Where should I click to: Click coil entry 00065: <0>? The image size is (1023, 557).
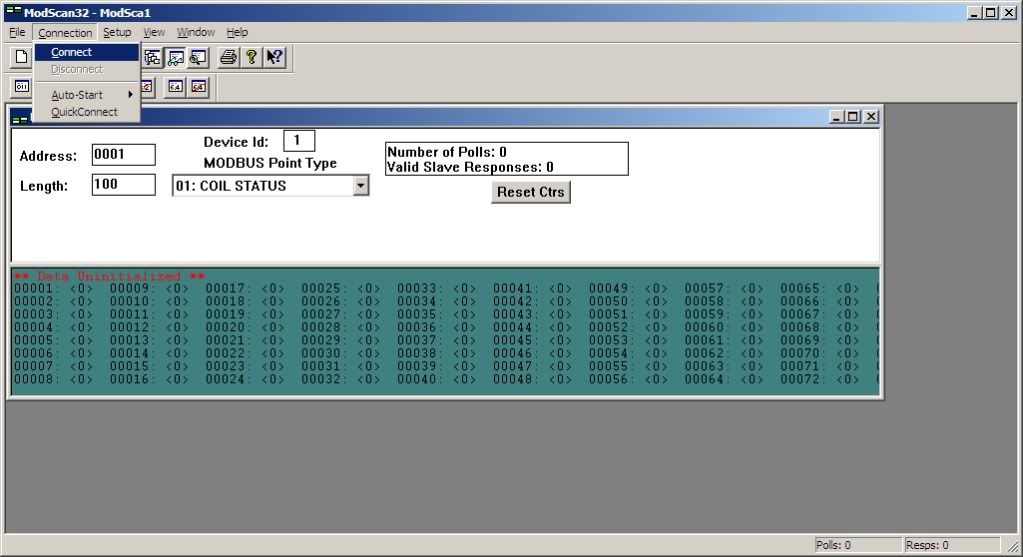[820, 288]
